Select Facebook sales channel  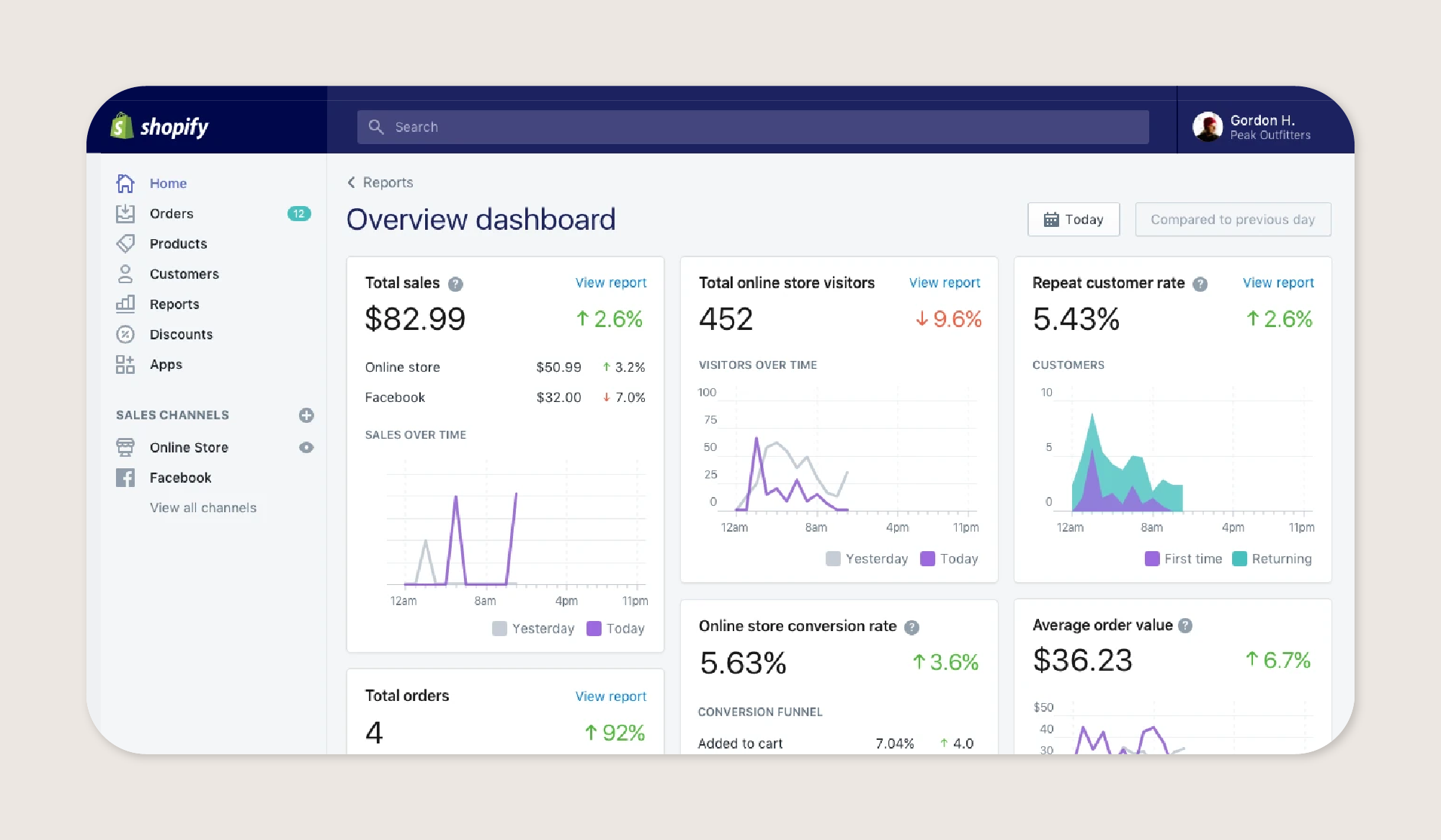180,478
